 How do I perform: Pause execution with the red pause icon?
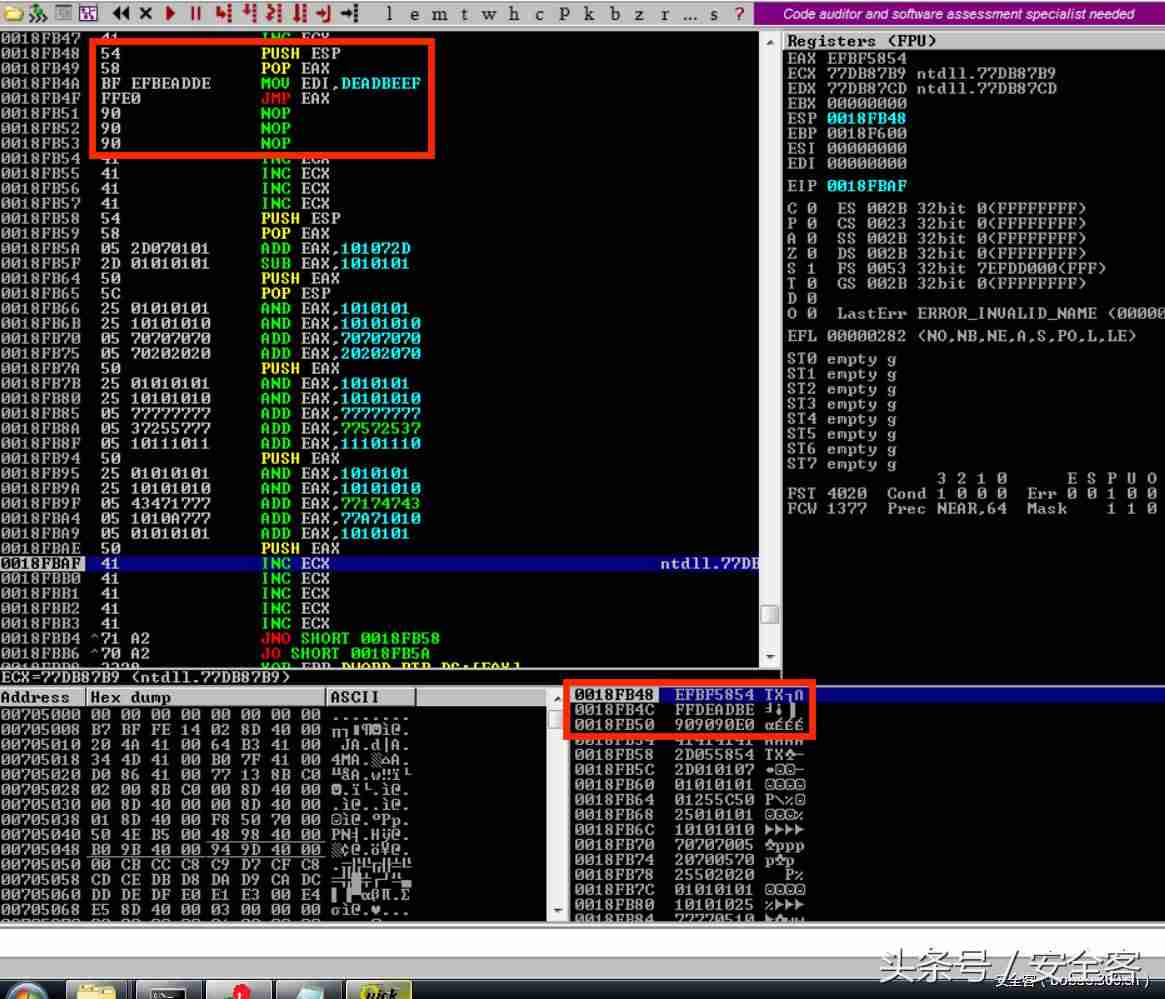[195, 13]
